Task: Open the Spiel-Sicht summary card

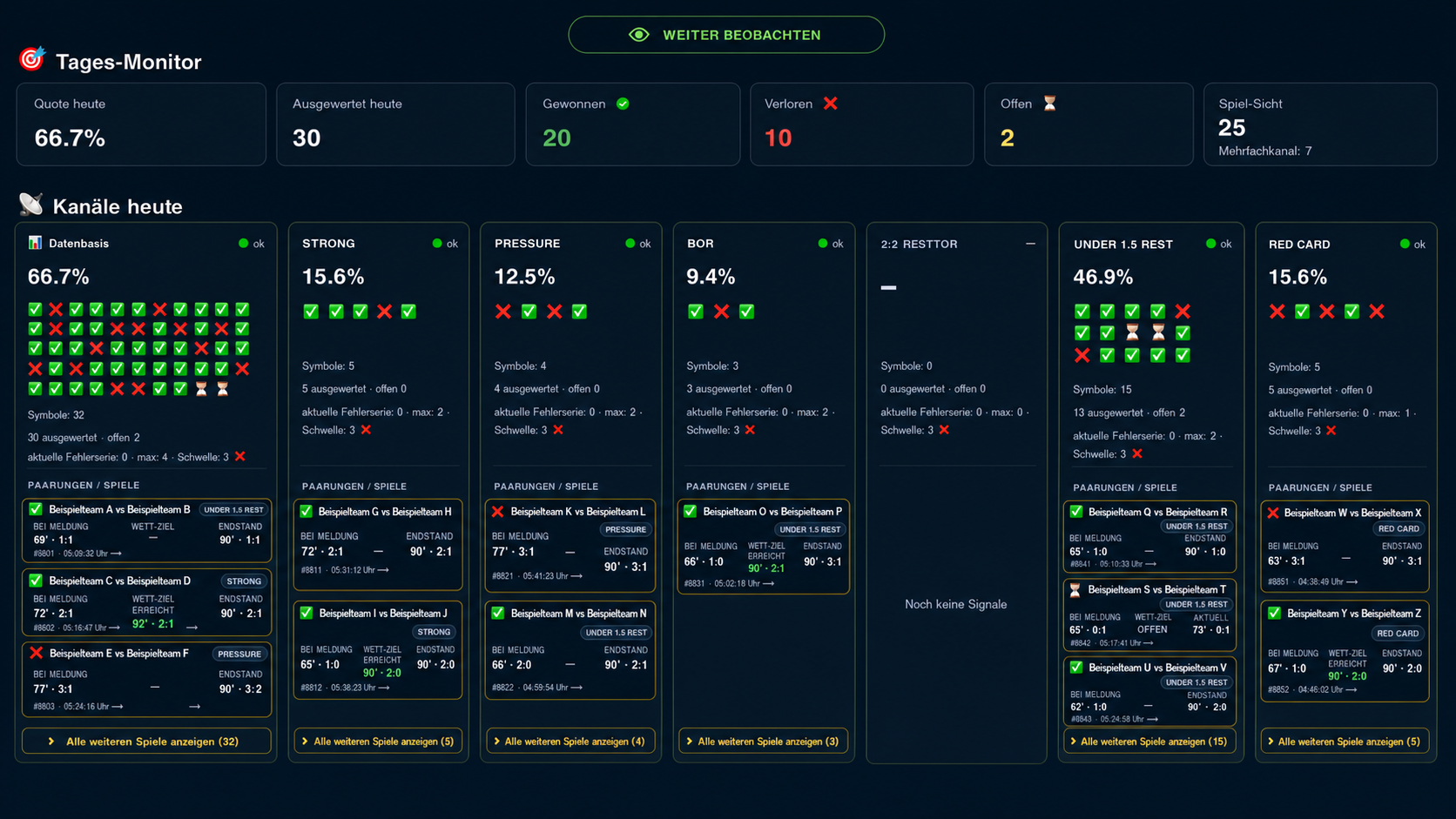Action: [x=1320, y=124]
